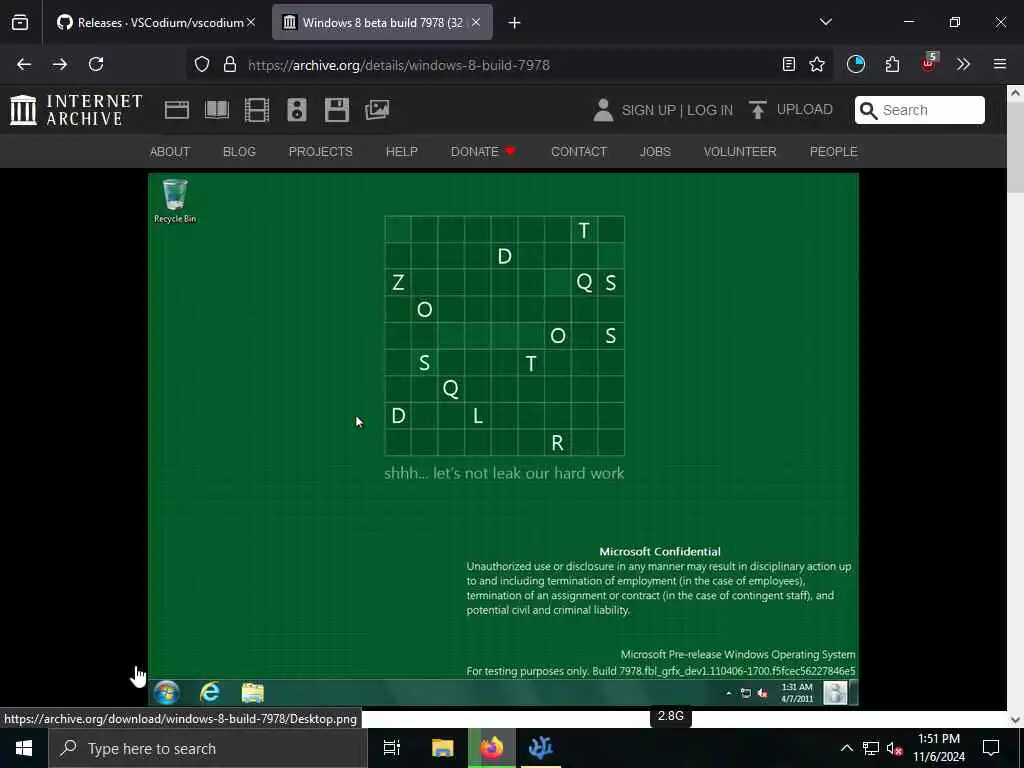Open the Audio speaker icon

[296, 110]
